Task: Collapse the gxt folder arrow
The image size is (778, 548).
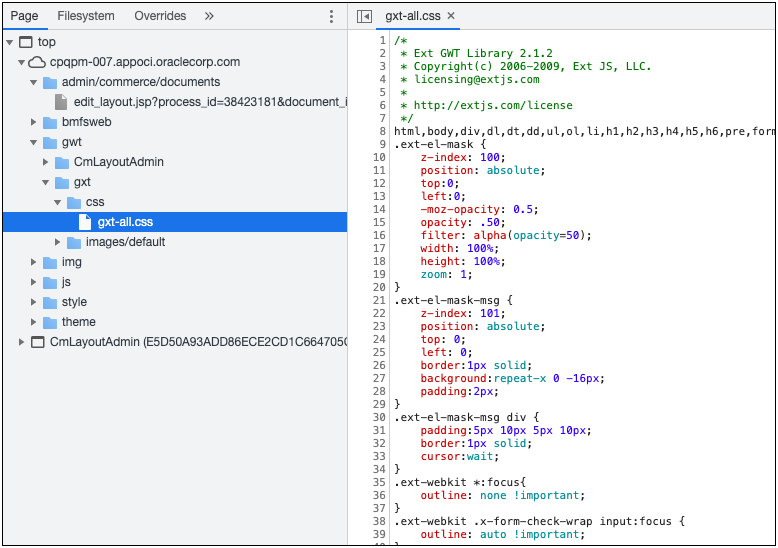Action: point(45,182)
